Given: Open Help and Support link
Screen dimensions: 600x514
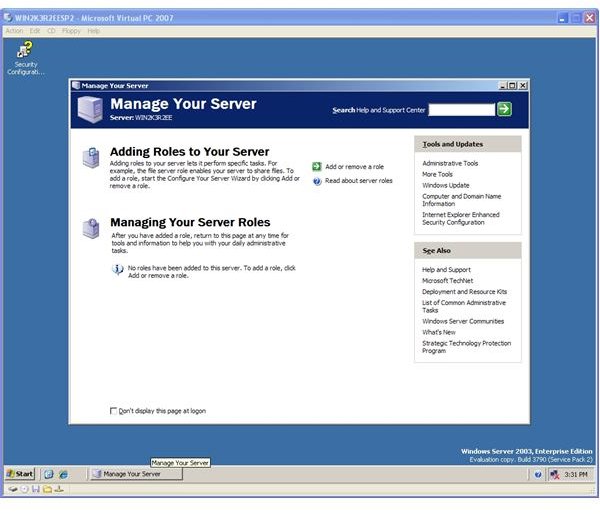Looking at the screenshot, I should point(446,270).
